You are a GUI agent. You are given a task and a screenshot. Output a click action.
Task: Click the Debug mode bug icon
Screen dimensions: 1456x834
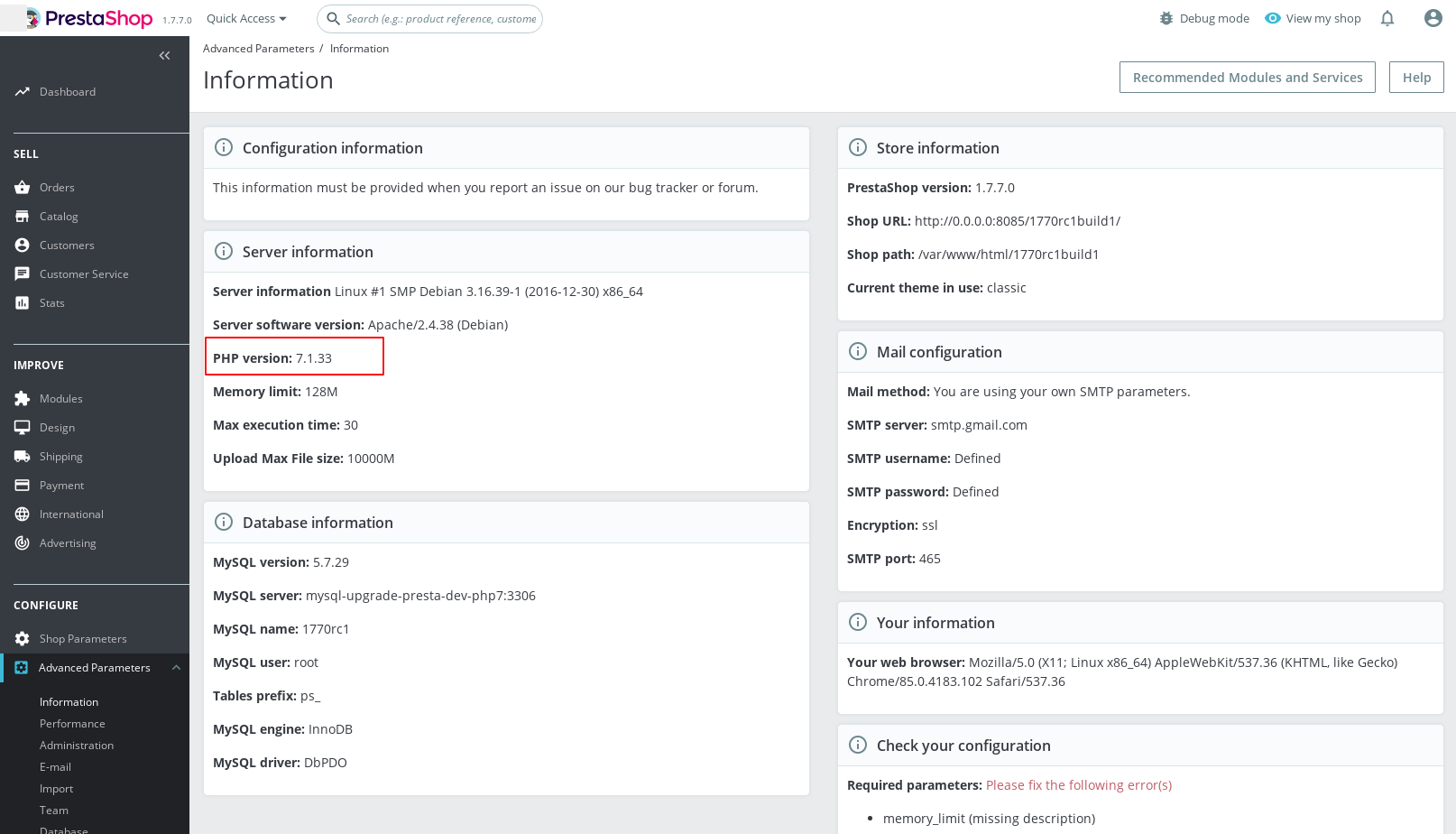click(x=1166, y=17)
